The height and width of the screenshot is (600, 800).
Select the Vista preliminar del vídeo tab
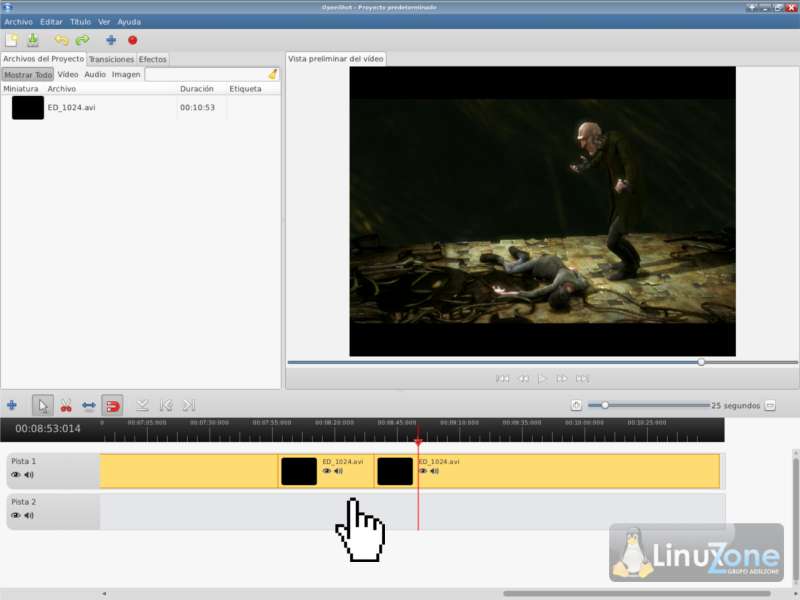(335, 59)
